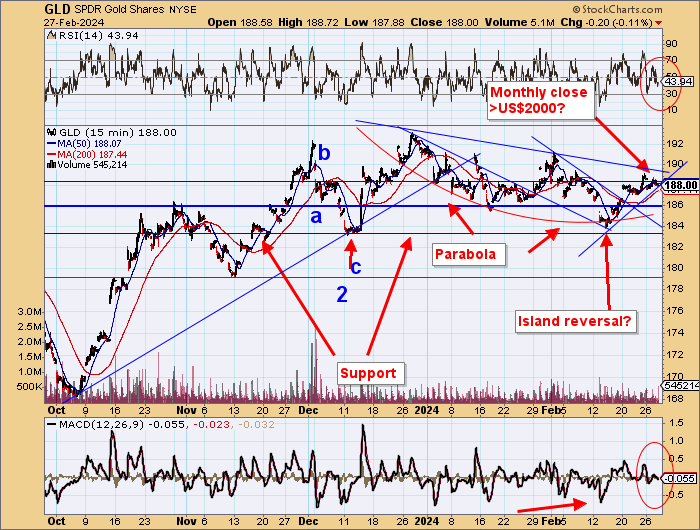Click the 176 label on the price axis

pyautogui.click(x=675, y=310)
